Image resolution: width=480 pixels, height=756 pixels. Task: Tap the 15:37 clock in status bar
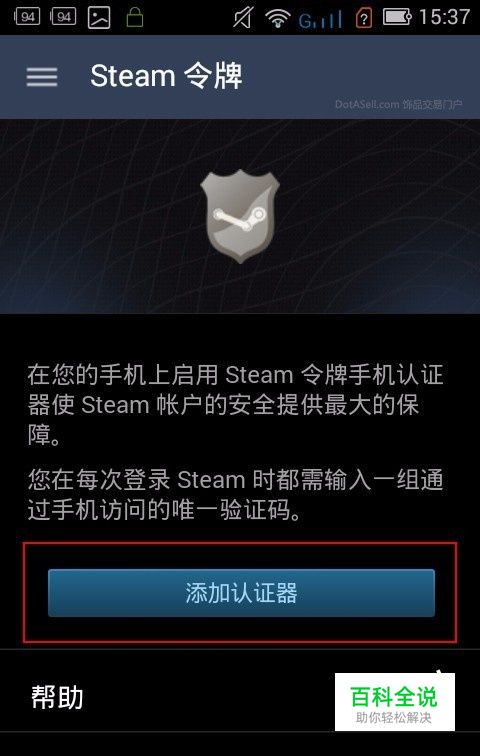pos(444,17)
